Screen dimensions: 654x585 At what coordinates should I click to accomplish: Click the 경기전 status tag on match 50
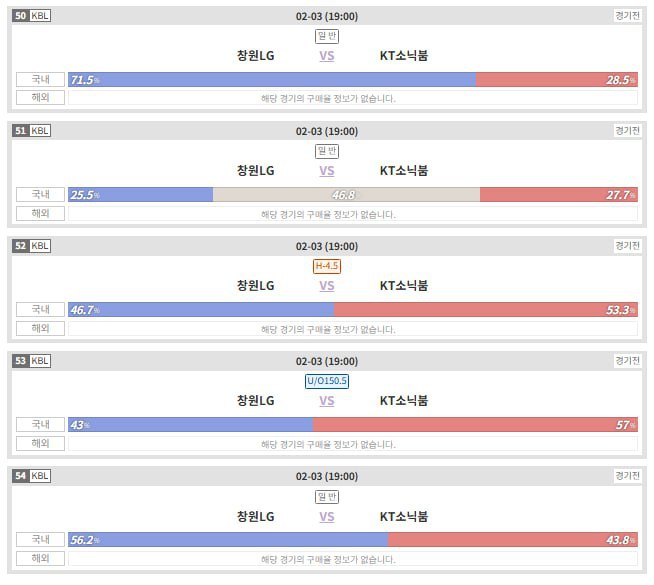point(628,15)
